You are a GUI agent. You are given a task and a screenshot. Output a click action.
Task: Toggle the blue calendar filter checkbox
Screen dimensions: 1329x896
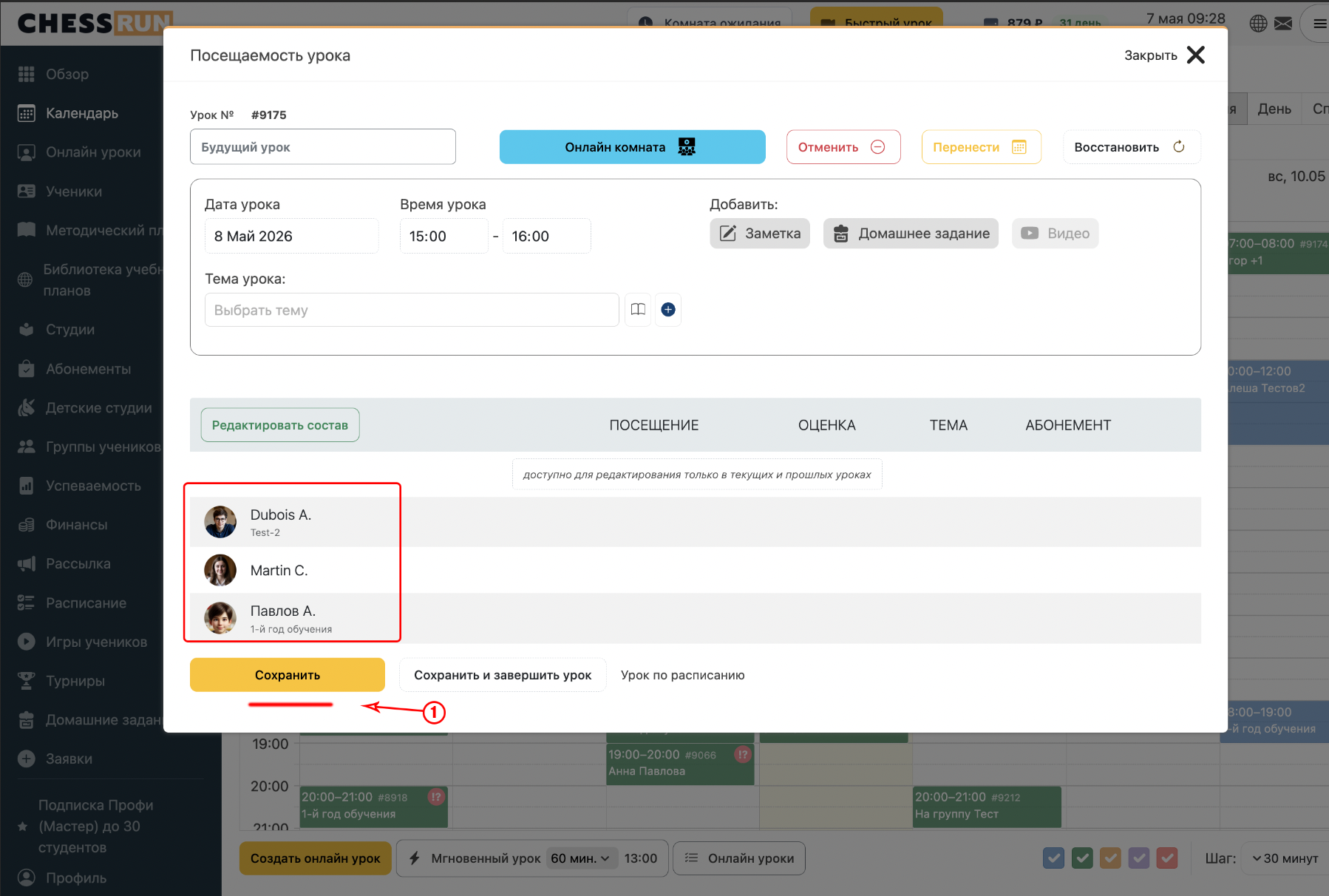(x=1053, y=858)
